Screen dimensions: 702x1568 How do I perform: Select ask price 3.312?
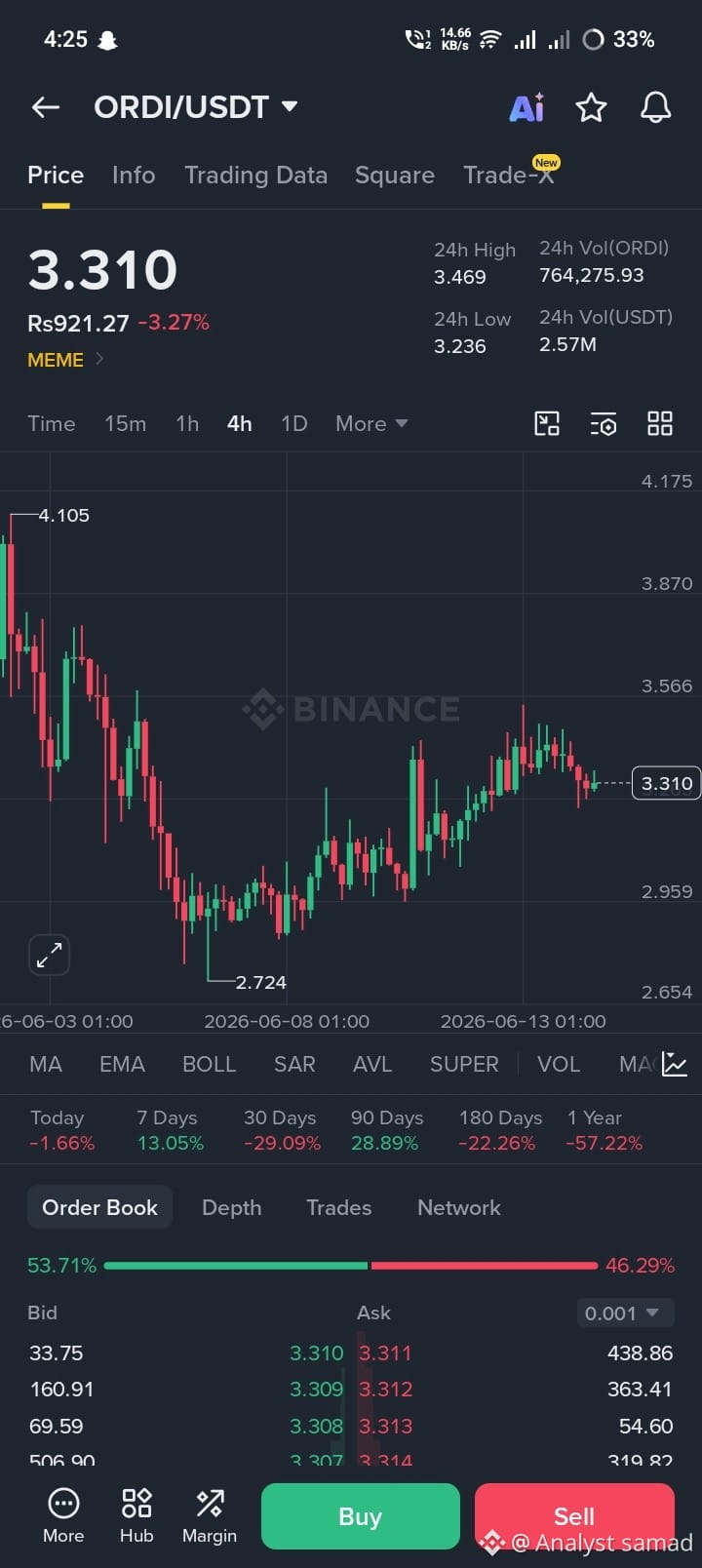tap(385, 1390)
